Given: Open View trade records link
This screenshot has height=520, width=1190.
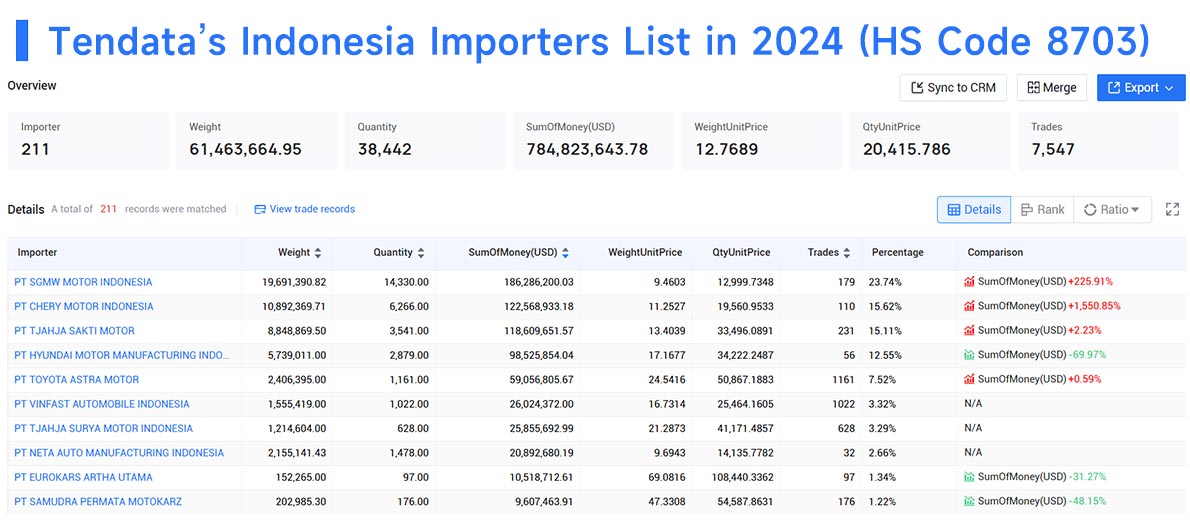Looking at the screenshot, I should point(304,209).
